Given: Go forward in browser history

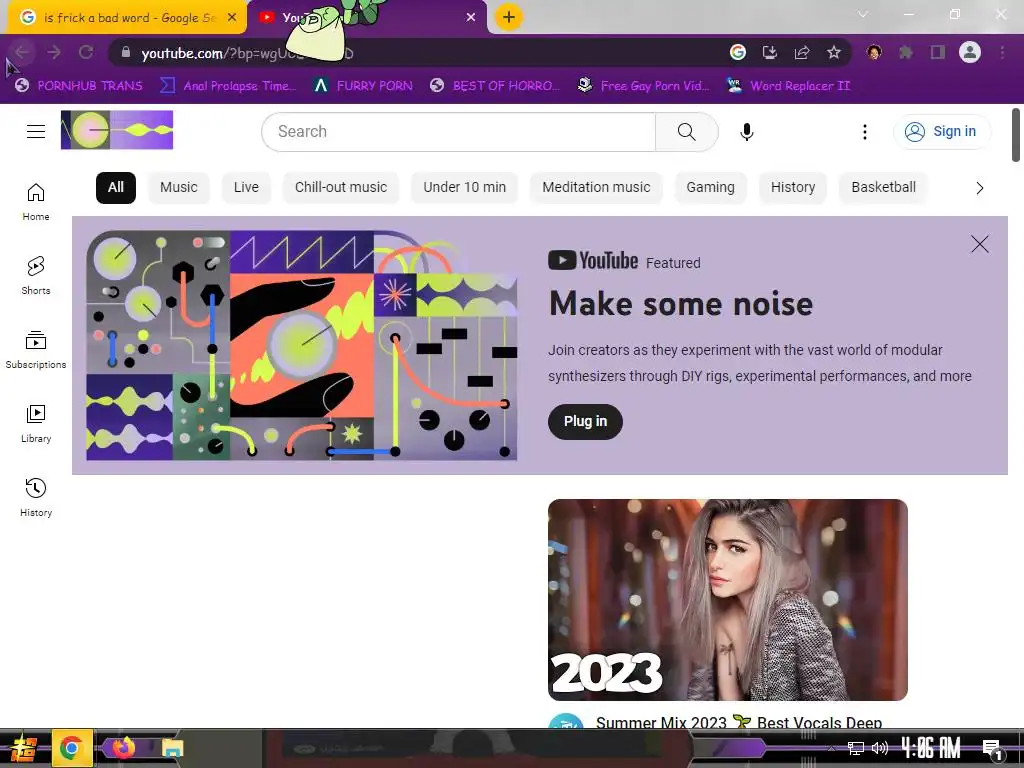Looking at the screenshot, I should [54, 52].
